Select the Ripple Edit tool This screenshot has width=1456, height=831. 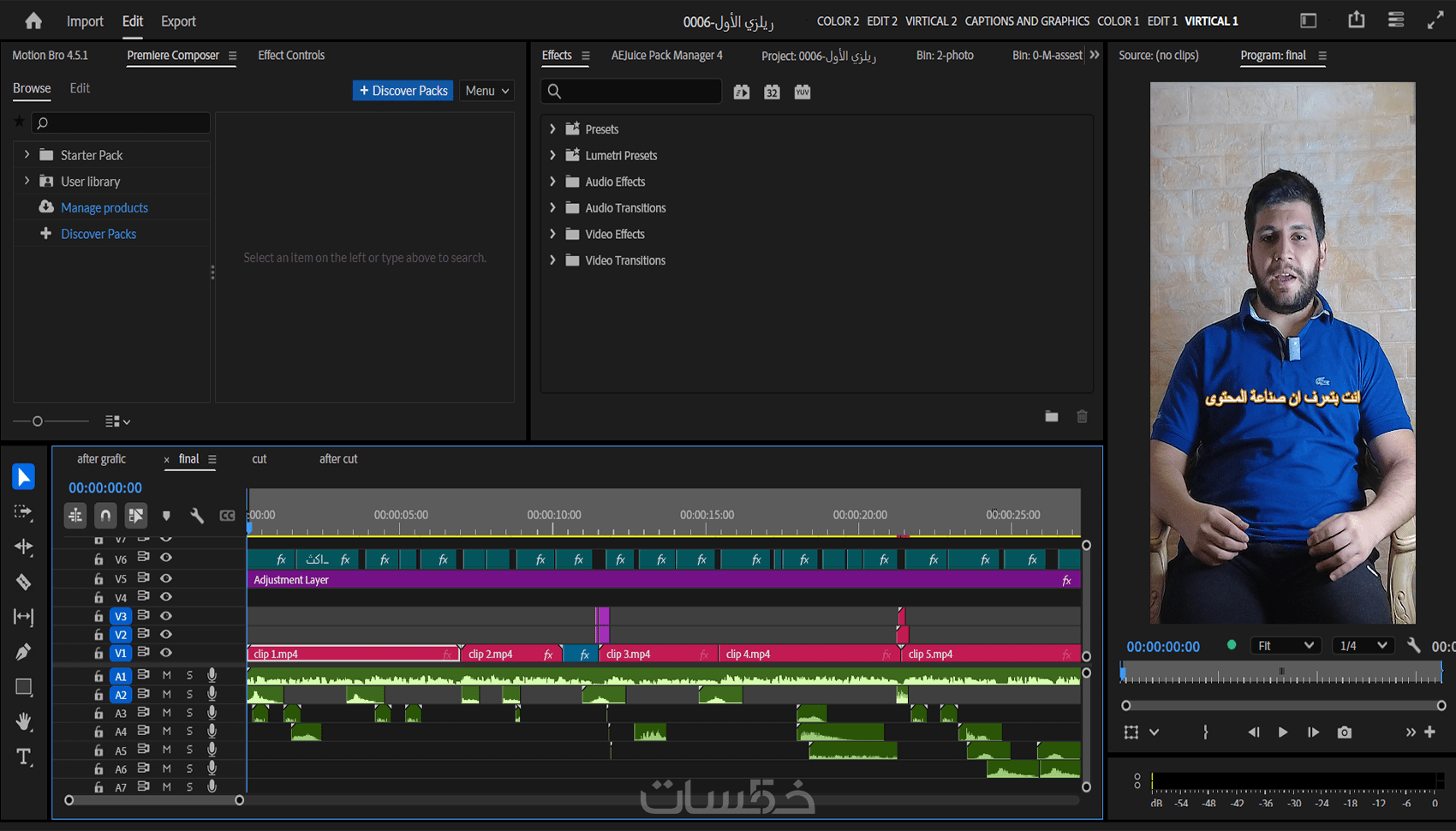(23, 547)
